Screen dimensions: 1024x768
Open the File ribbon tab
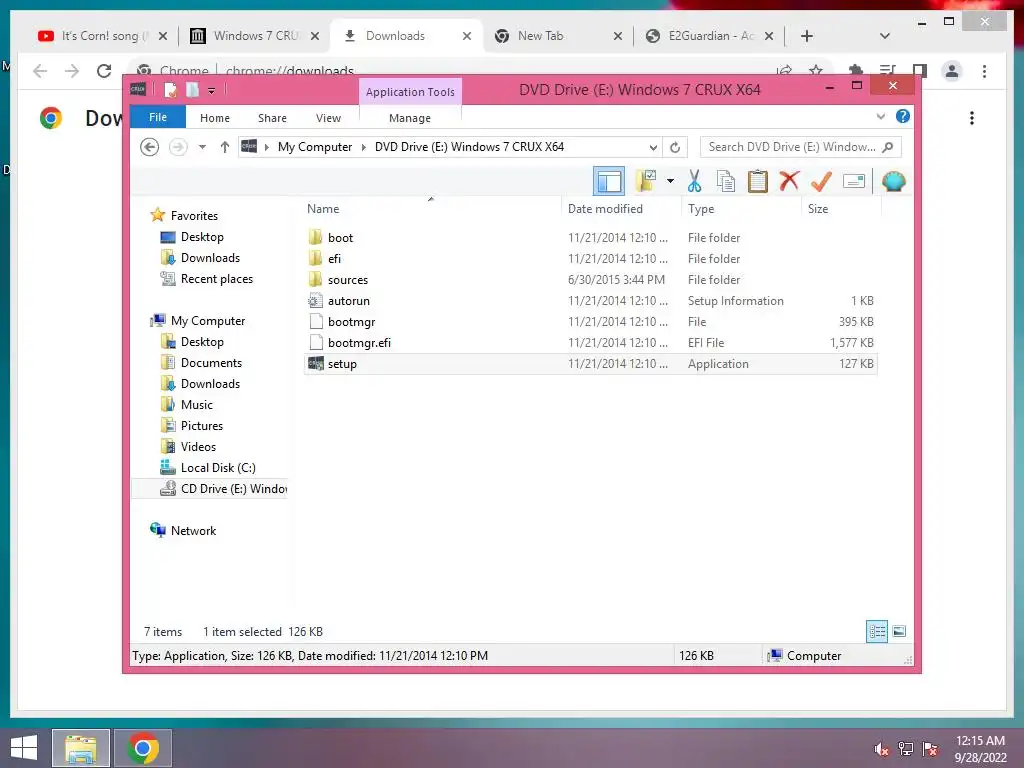tap(158, 117)
